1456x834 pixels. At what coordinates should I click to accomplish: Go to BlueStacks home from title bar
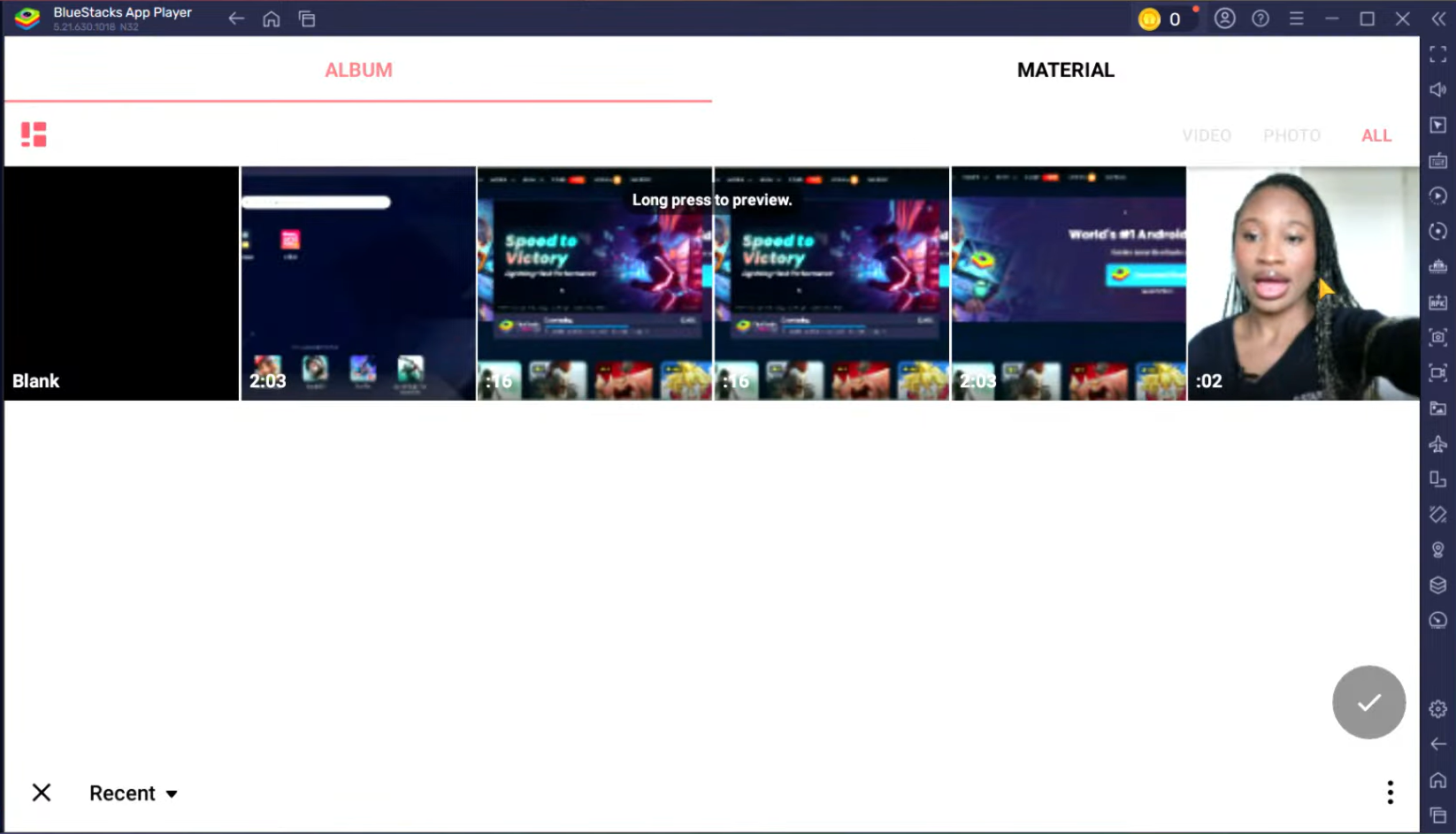pos(272,19)
